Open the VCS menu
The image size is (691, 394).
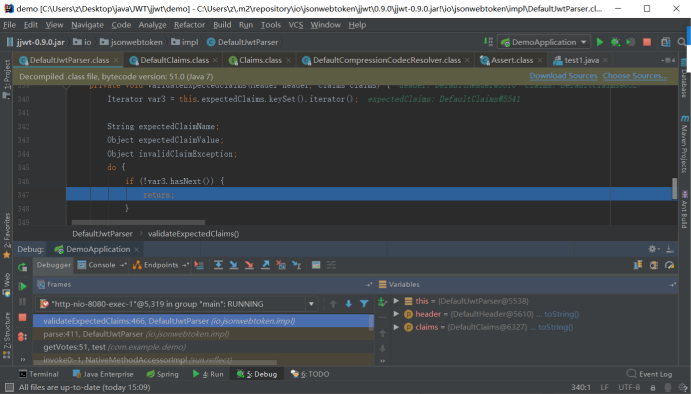(296, 25)
